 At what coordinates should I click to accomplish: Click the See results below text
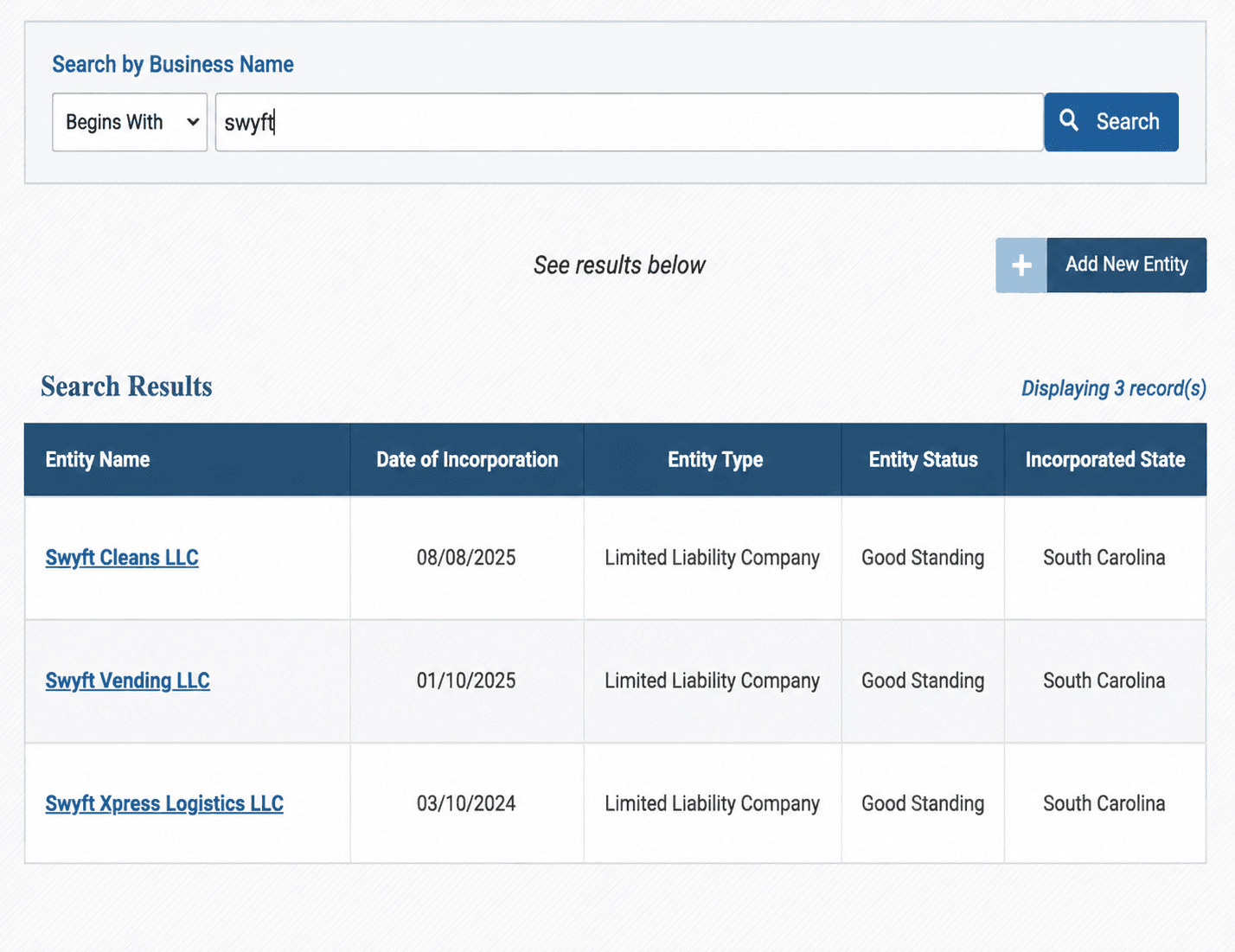coord(619,265)
